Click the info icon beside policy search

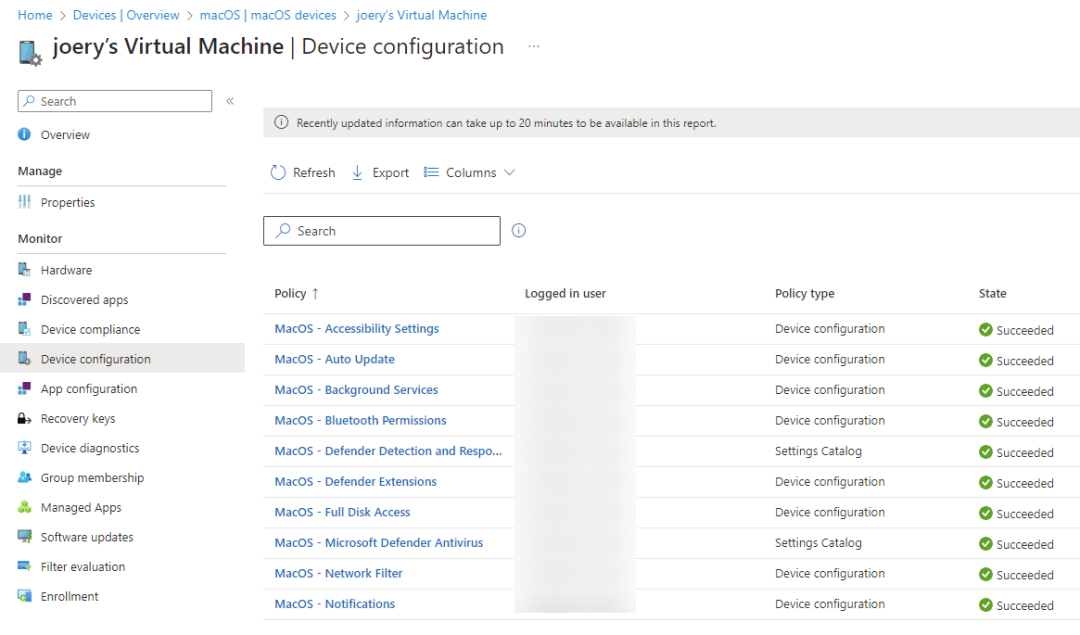519,231
